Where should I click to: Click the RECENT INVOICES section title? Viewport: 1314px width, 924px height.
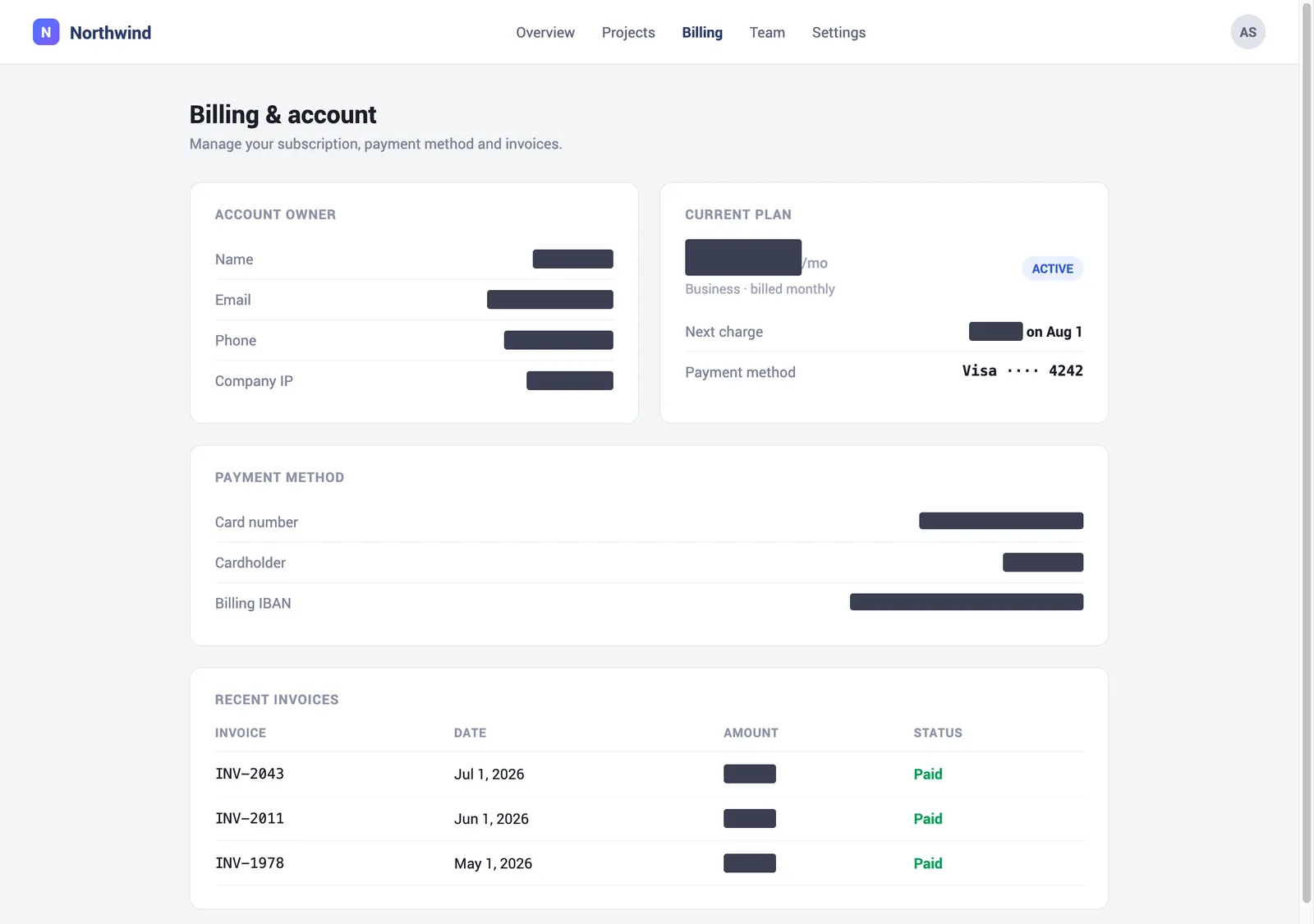pyautogui.click(x=277, y=700)
